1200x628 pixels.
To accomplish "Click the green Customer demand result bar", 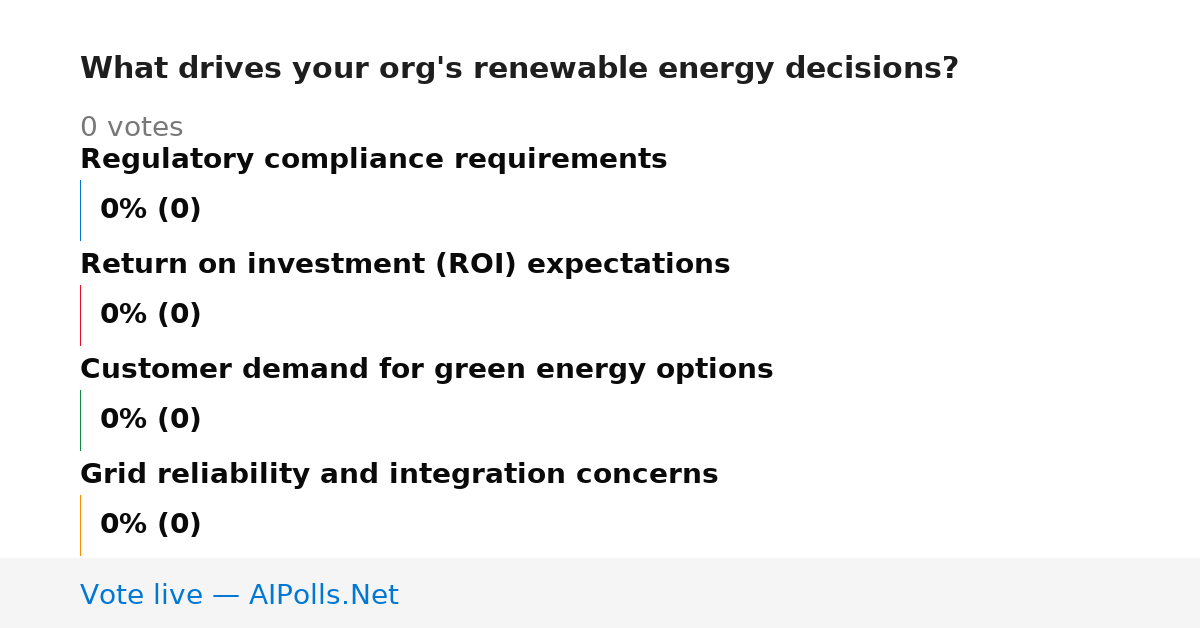I will (x=80, y=420).
